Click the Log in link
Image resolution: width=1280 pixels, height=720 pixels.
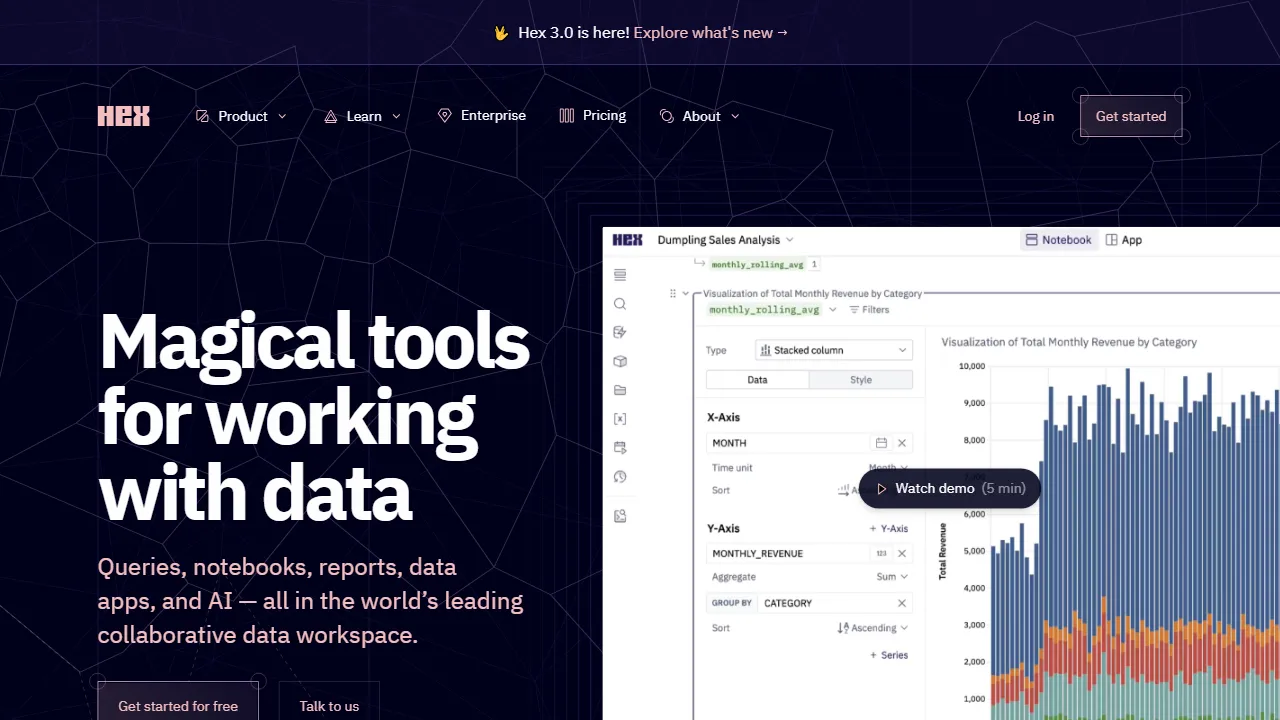(1036, 116)
